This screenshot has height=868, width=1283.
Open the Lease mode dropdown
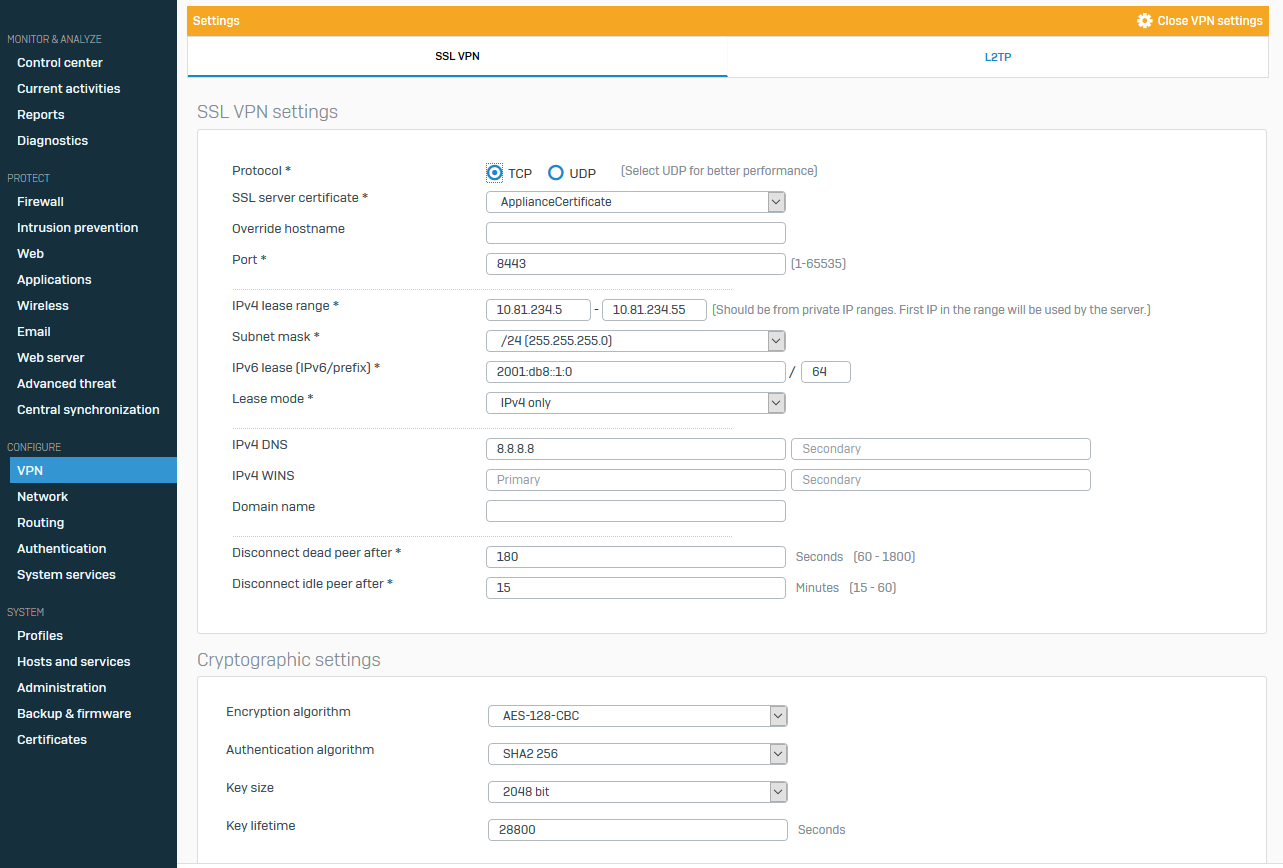click(635, 403)
